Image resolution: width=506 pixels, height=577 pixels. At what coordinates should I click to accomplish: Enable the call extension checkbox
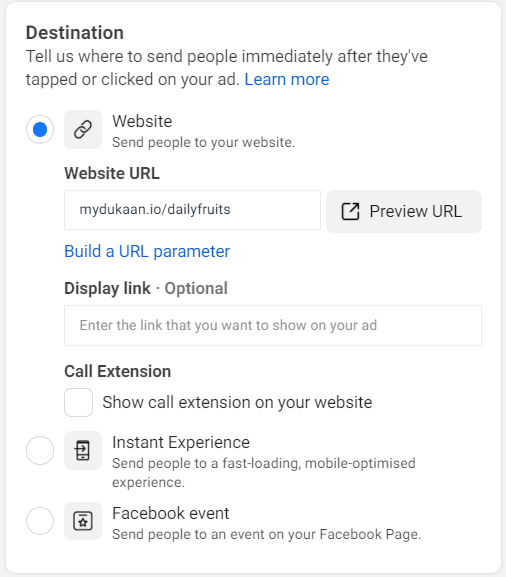[x=78, y=402]
